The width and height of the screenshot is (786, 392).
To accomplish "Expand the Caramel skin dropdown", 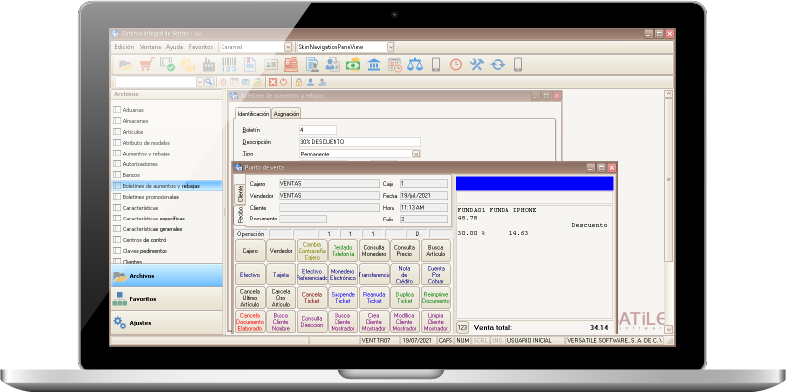I will click(x=288, y=47).
